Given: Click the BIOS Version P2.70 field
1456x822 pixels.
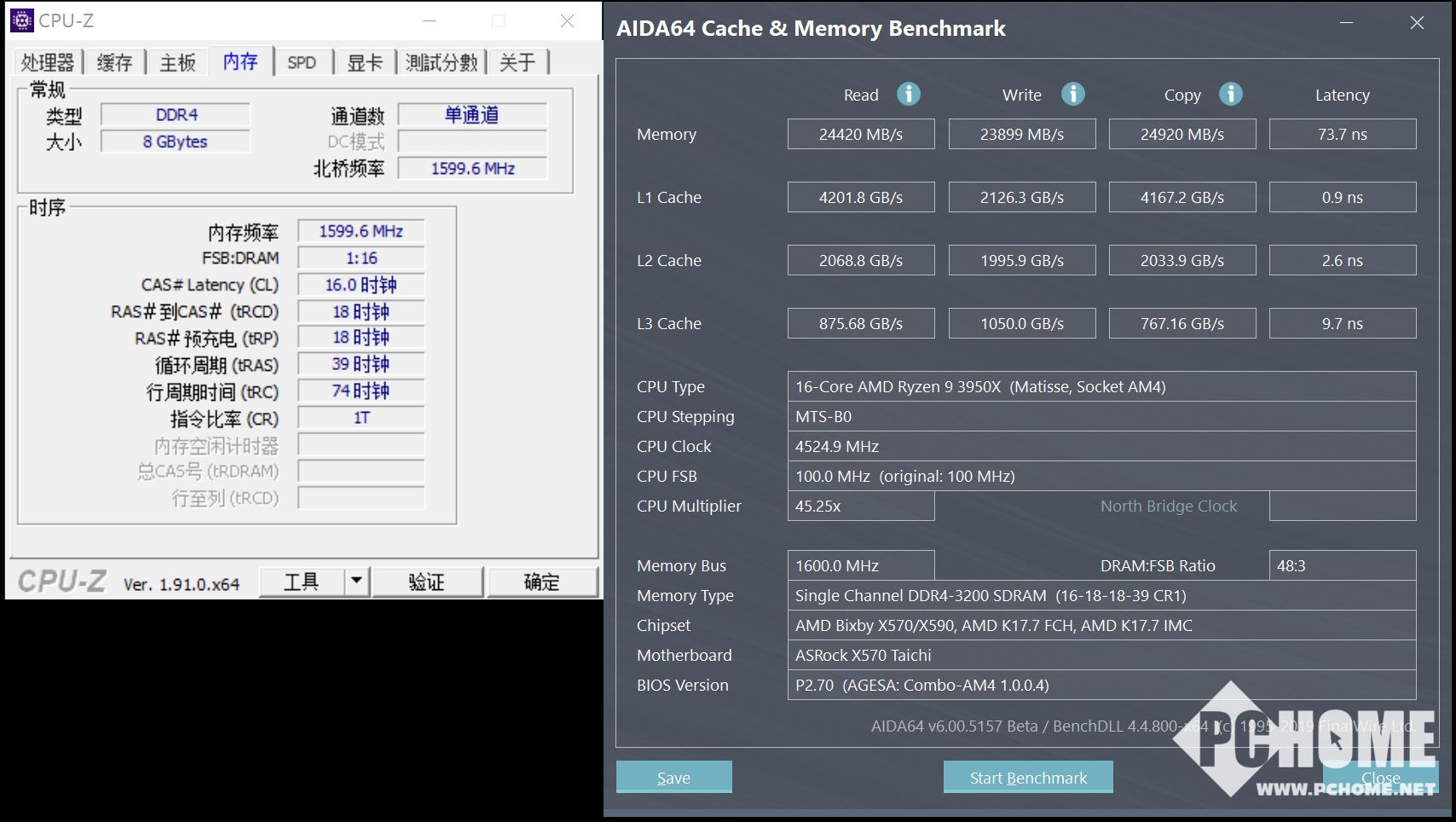Looking at the screenshot, I should 1101,685.
